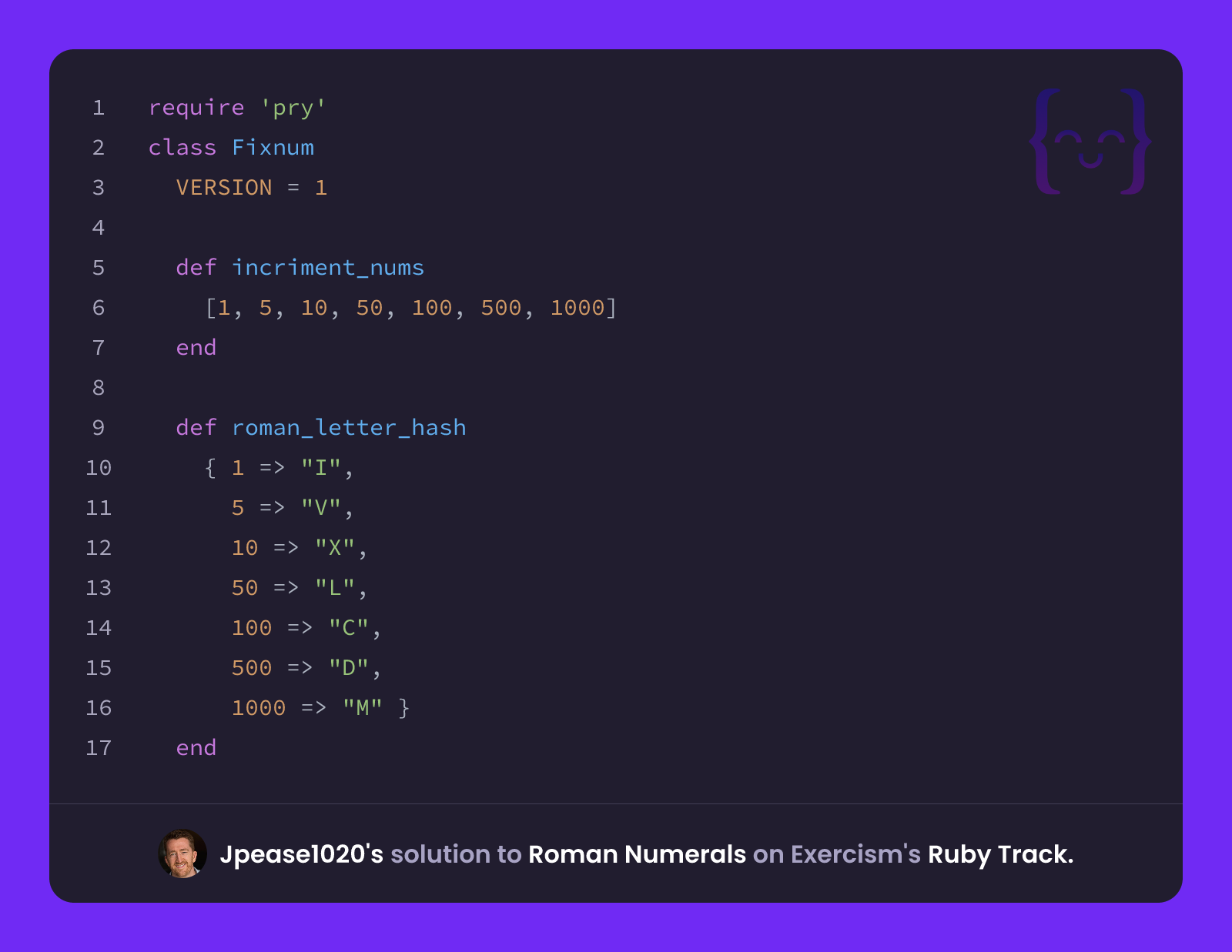Click the hash entry 1000 => "M"
Screen dimensions: 1232x952
point(307,708)
